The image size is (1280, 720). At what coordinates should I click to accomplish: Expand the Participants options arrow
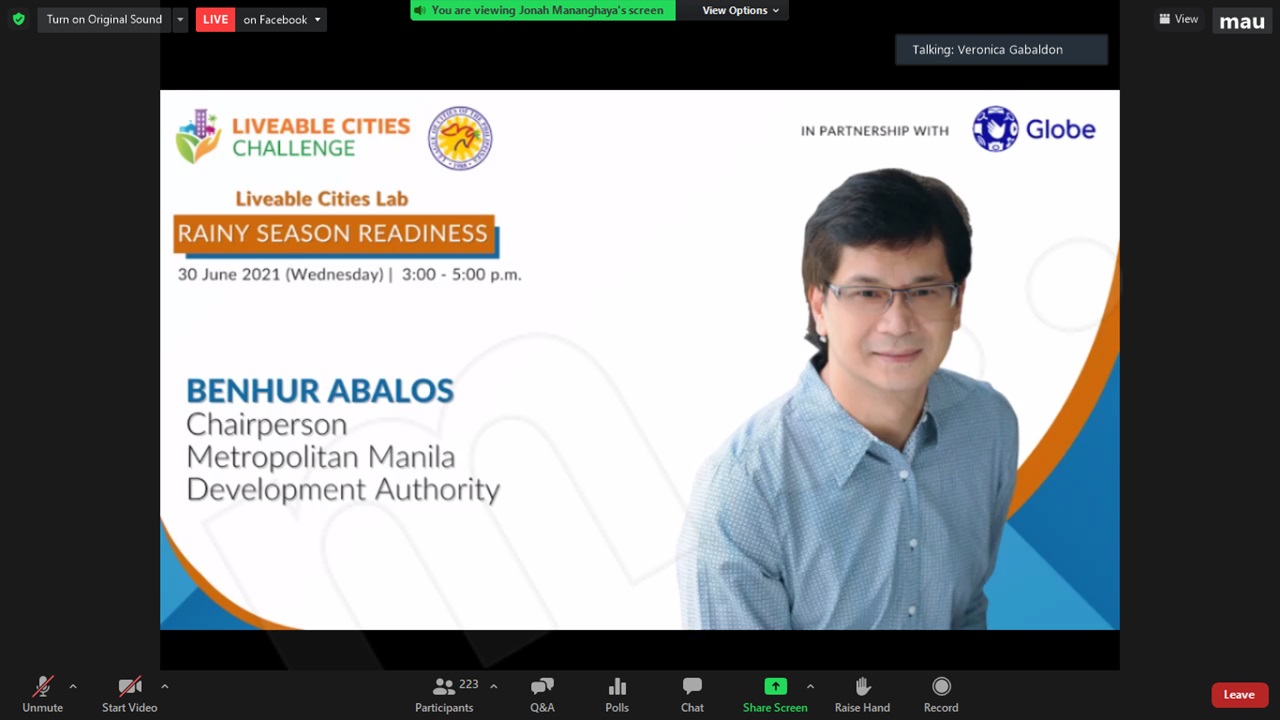tap(493, 686)
